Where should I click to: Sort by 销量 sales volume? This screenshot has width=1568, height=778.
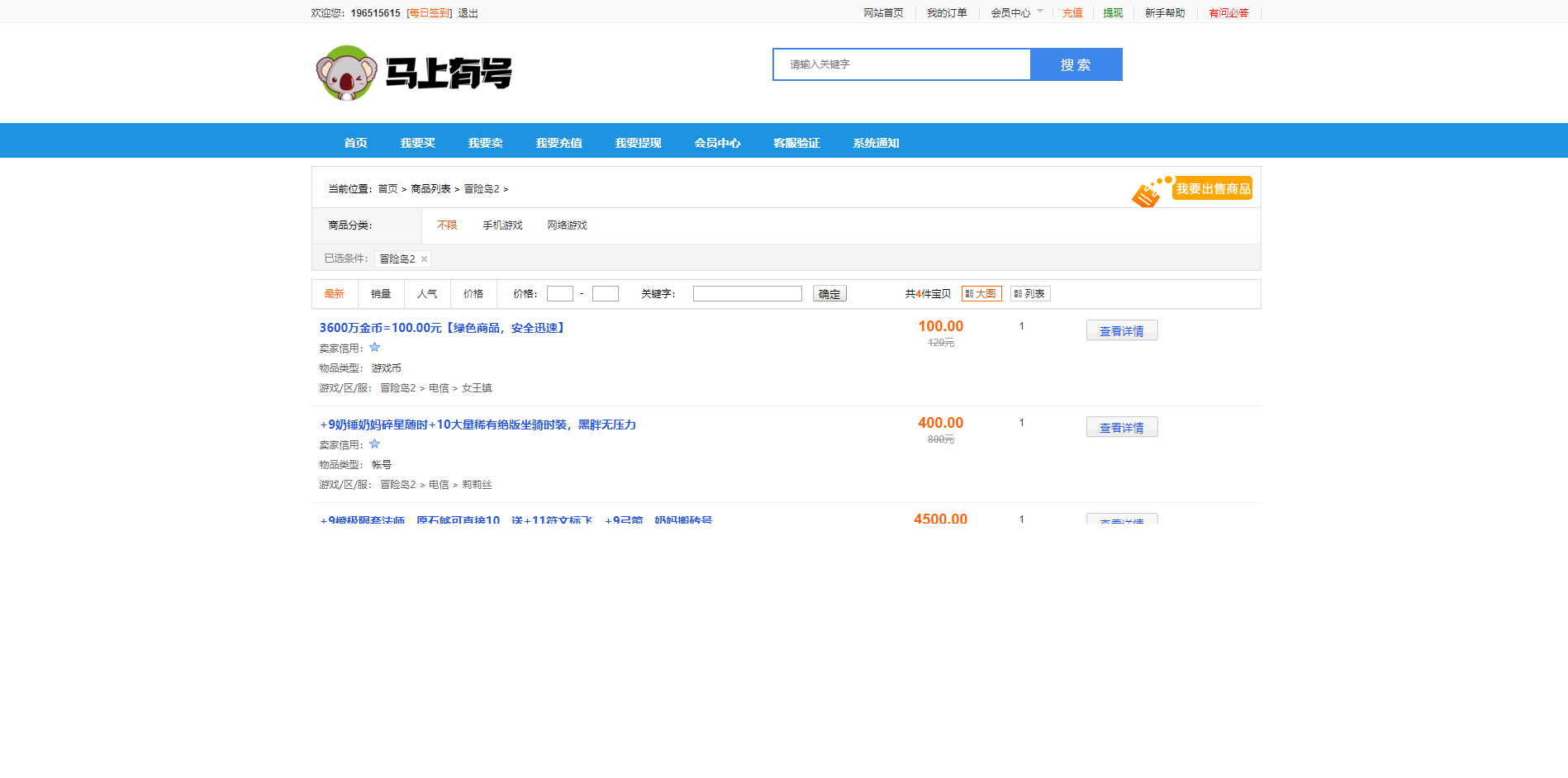(380, 293)
